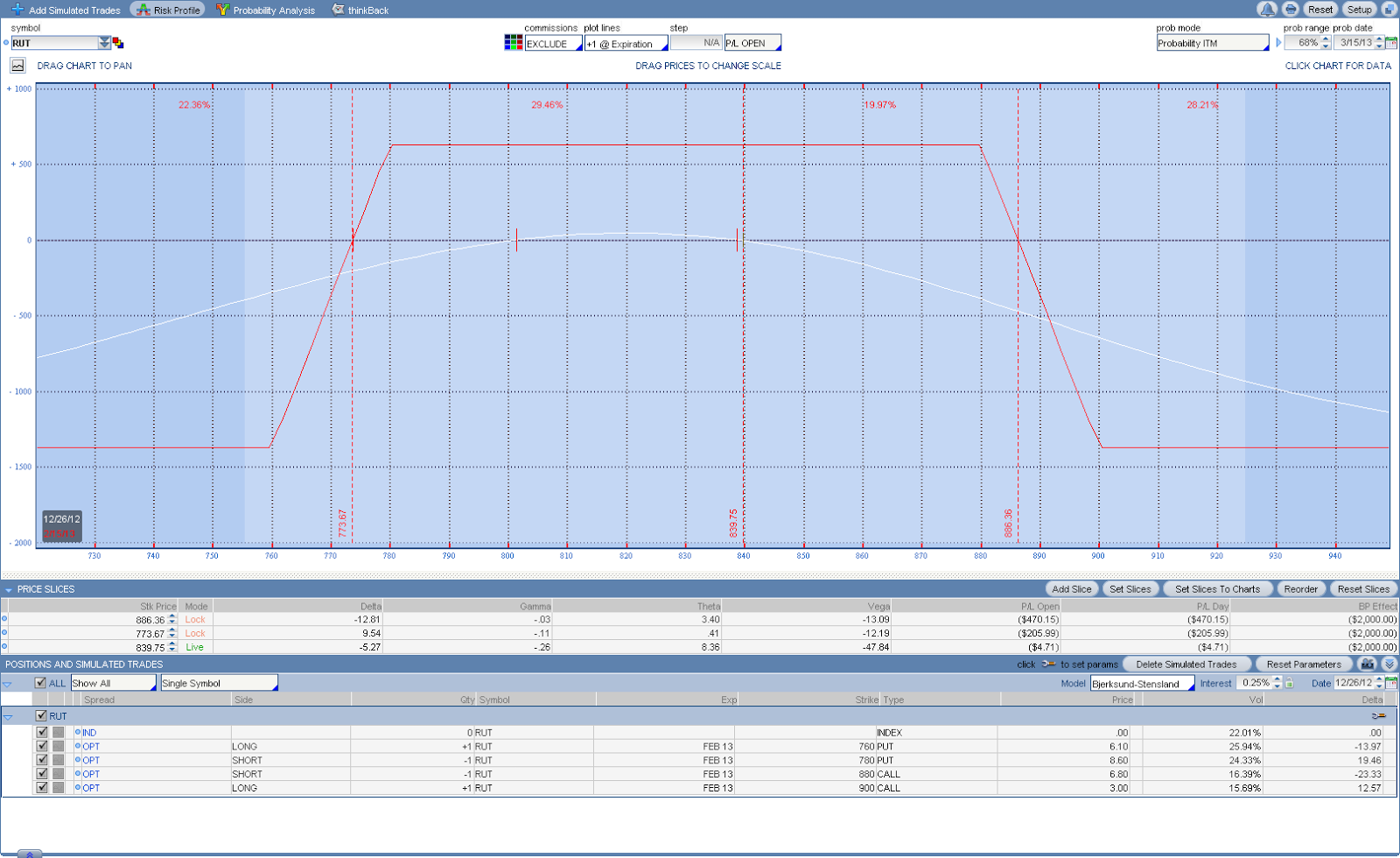Increase the prob range percentage stepper
The height and width of the screenshot is (858, 1400).
1326,39
